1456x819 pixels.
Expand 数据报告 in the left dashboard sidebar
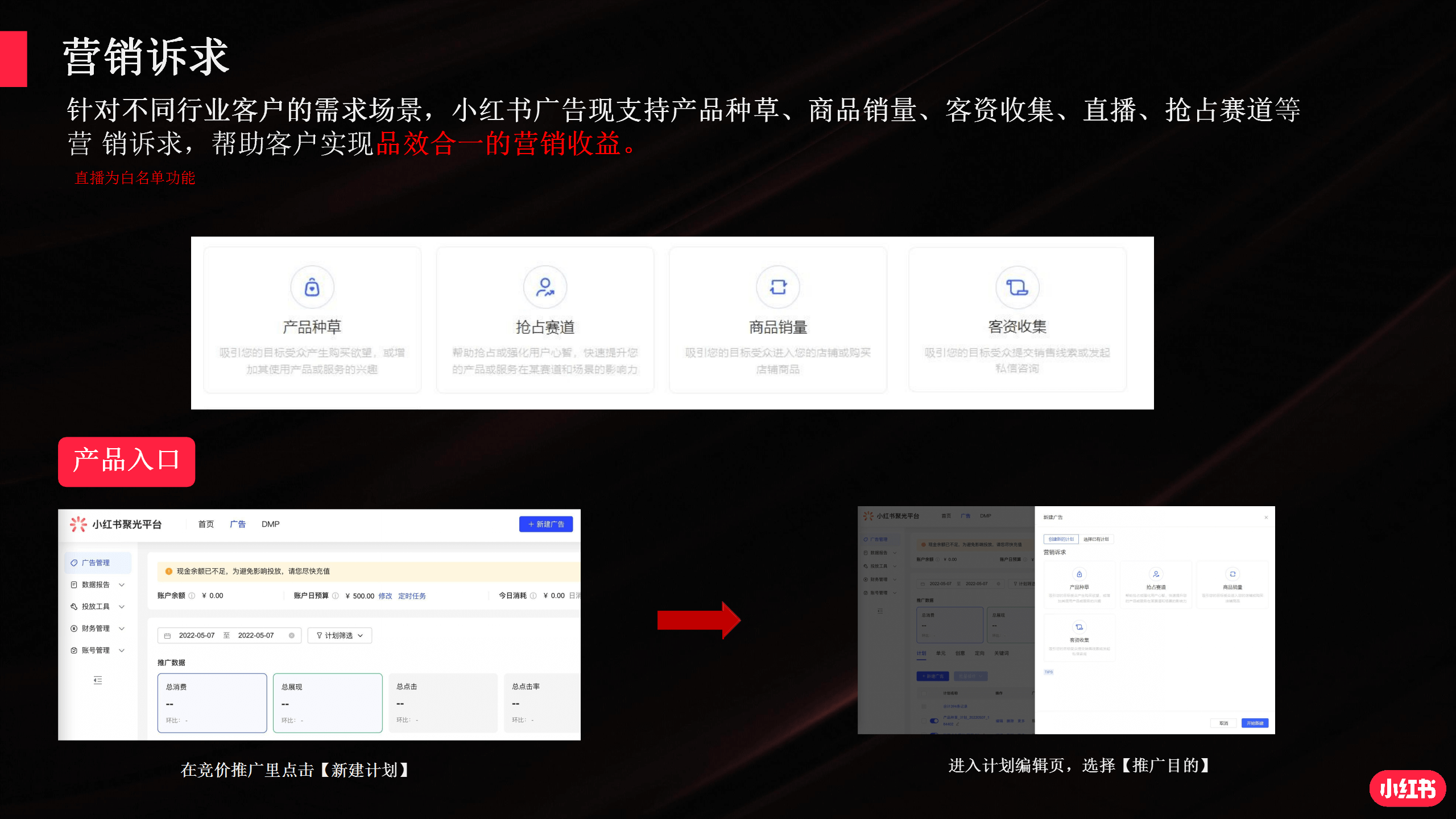122,585
